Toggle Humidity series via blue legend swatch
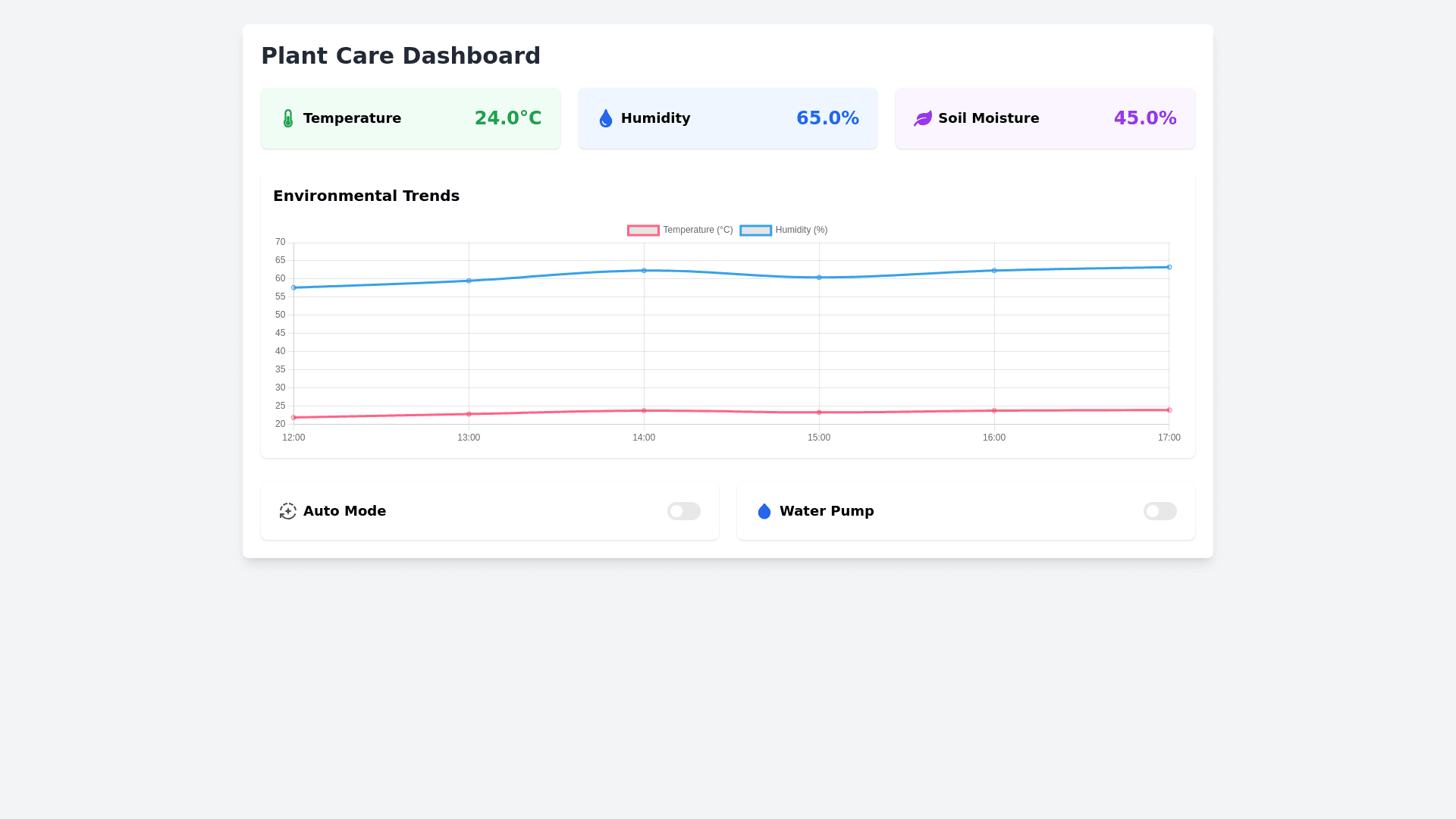1456x819 pixels. (x=755, y=231)
